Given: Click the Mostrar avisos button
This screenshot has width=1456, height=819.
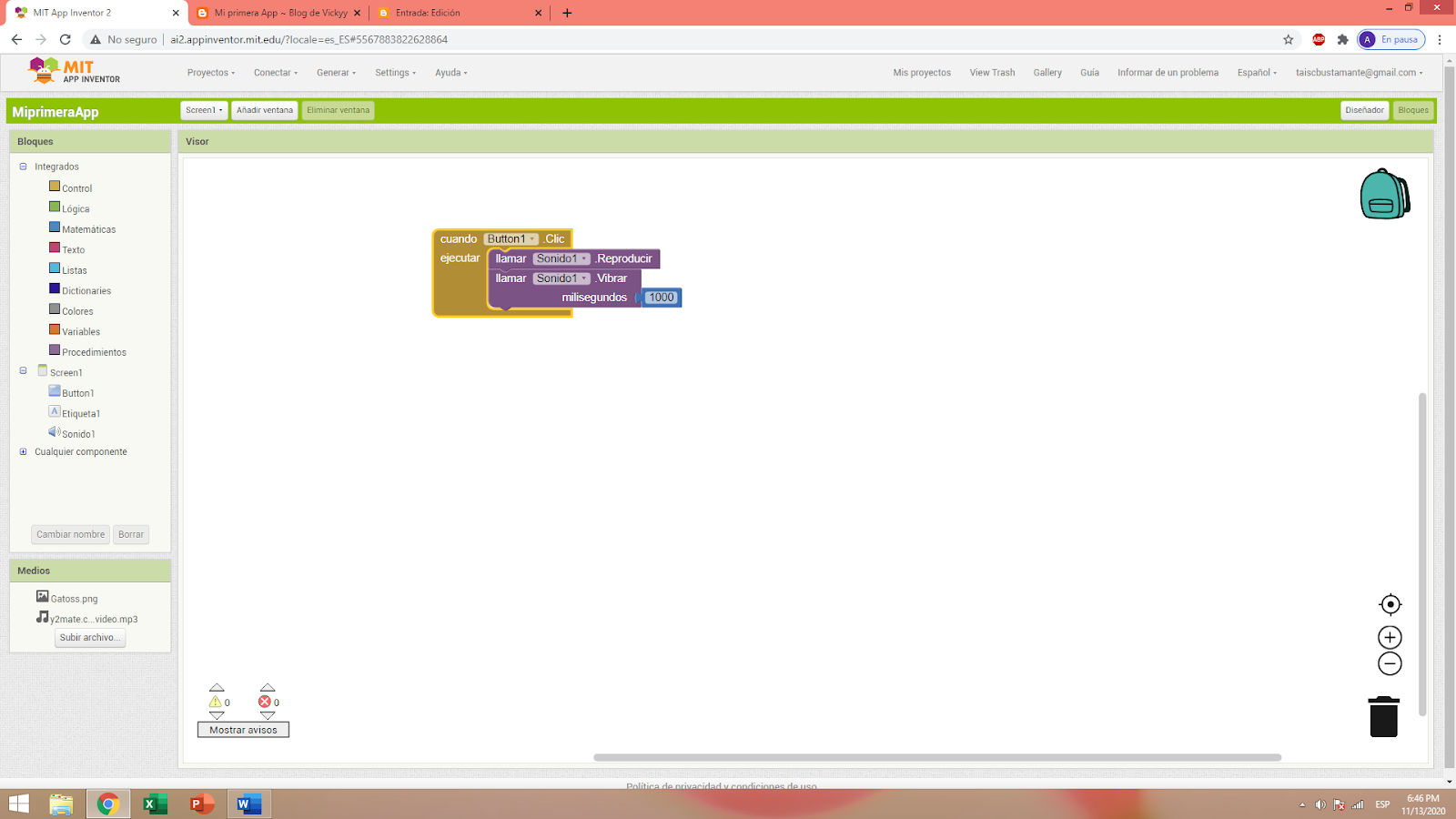Looking at the screenshot, I should pyautogui.click(x=243, y=730).
